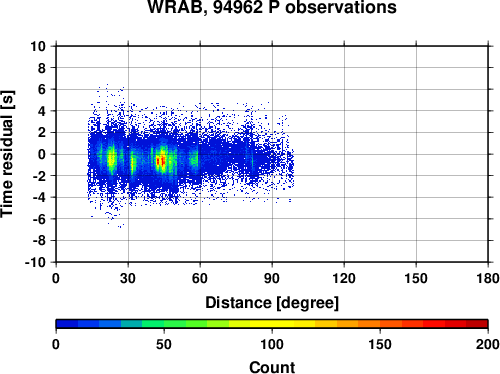
Task: Select the dark red end of the colorbar
Action: (477, 324)
